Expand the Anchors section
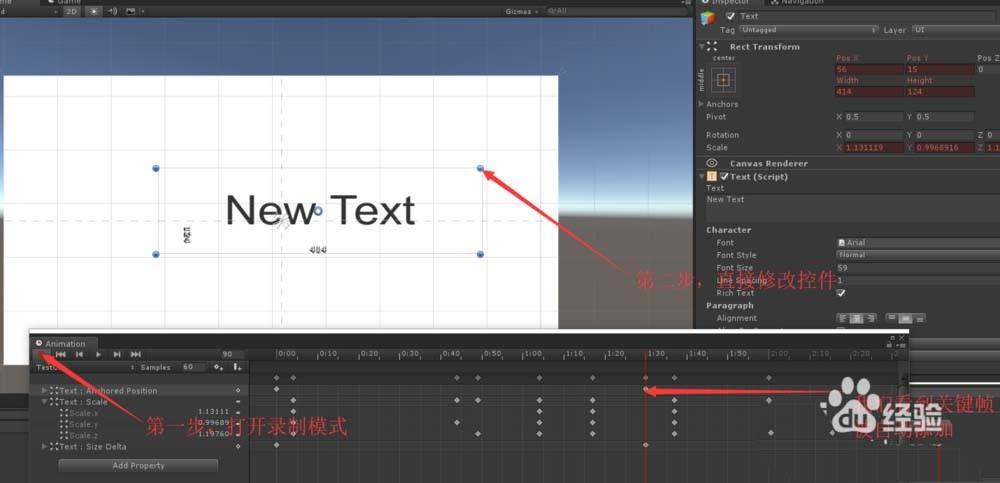Image resolution: width=1000 pixels, height=483 pixels. coord(702,104)
